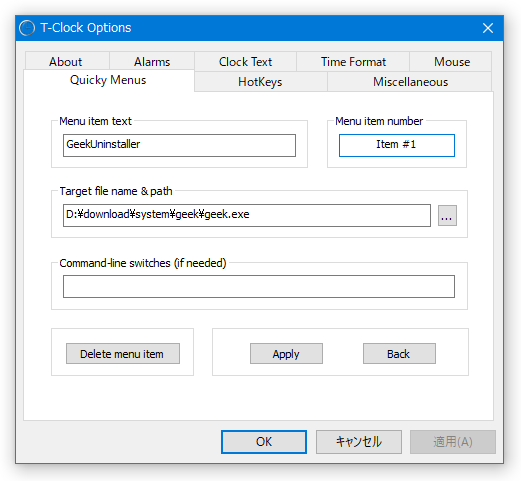
Task: Open the Mouse tab
Action: 451,61
